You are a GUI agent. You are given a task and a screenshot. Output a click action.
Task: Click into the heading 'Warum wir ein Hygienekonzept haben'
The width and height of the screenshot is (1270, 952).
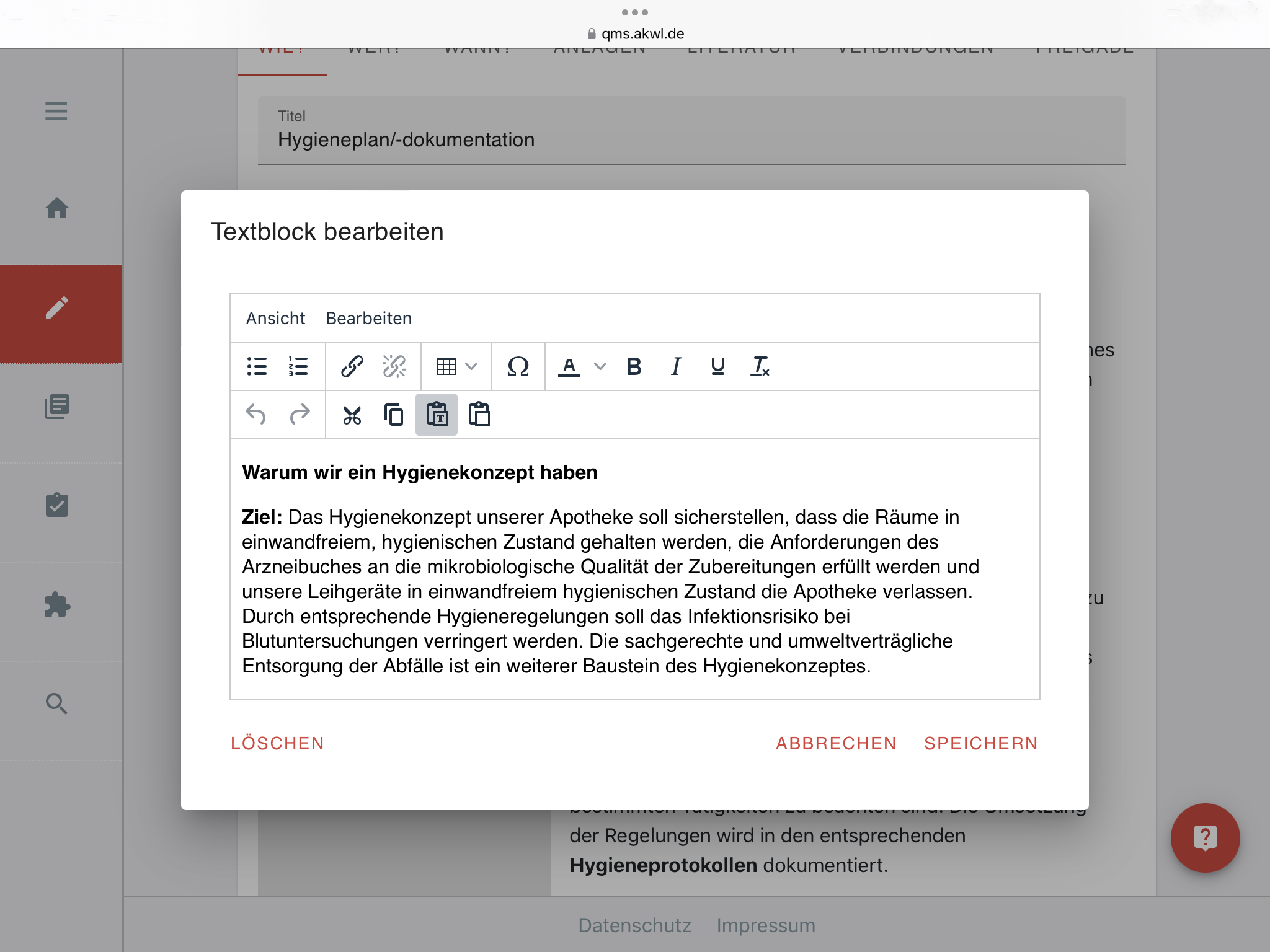click(x=420, y=472)
